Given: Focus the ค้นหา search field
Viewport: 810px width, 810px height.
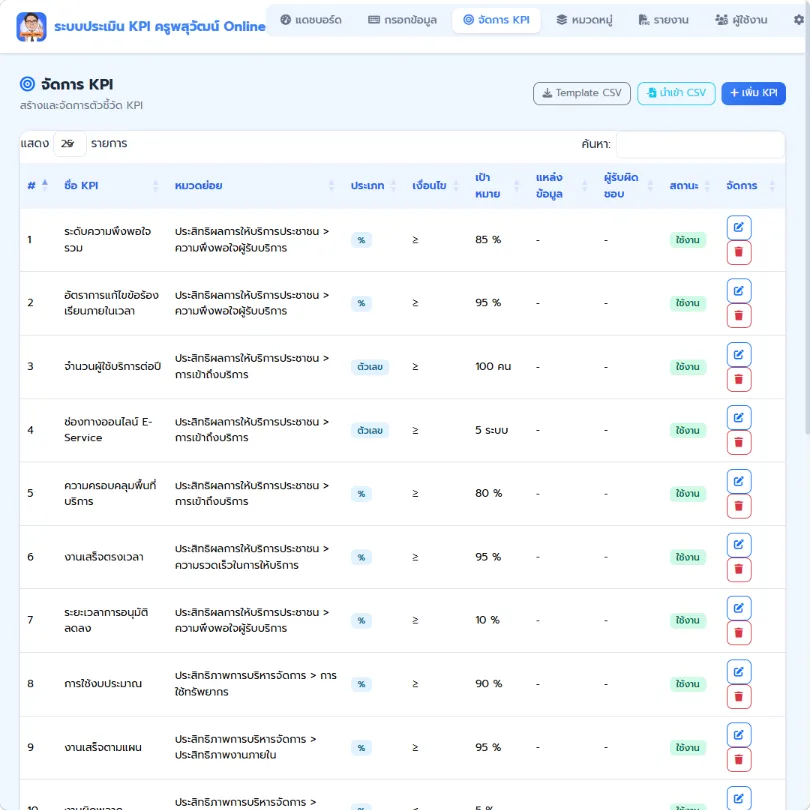Looking at the screenshot, I should 700,144.
